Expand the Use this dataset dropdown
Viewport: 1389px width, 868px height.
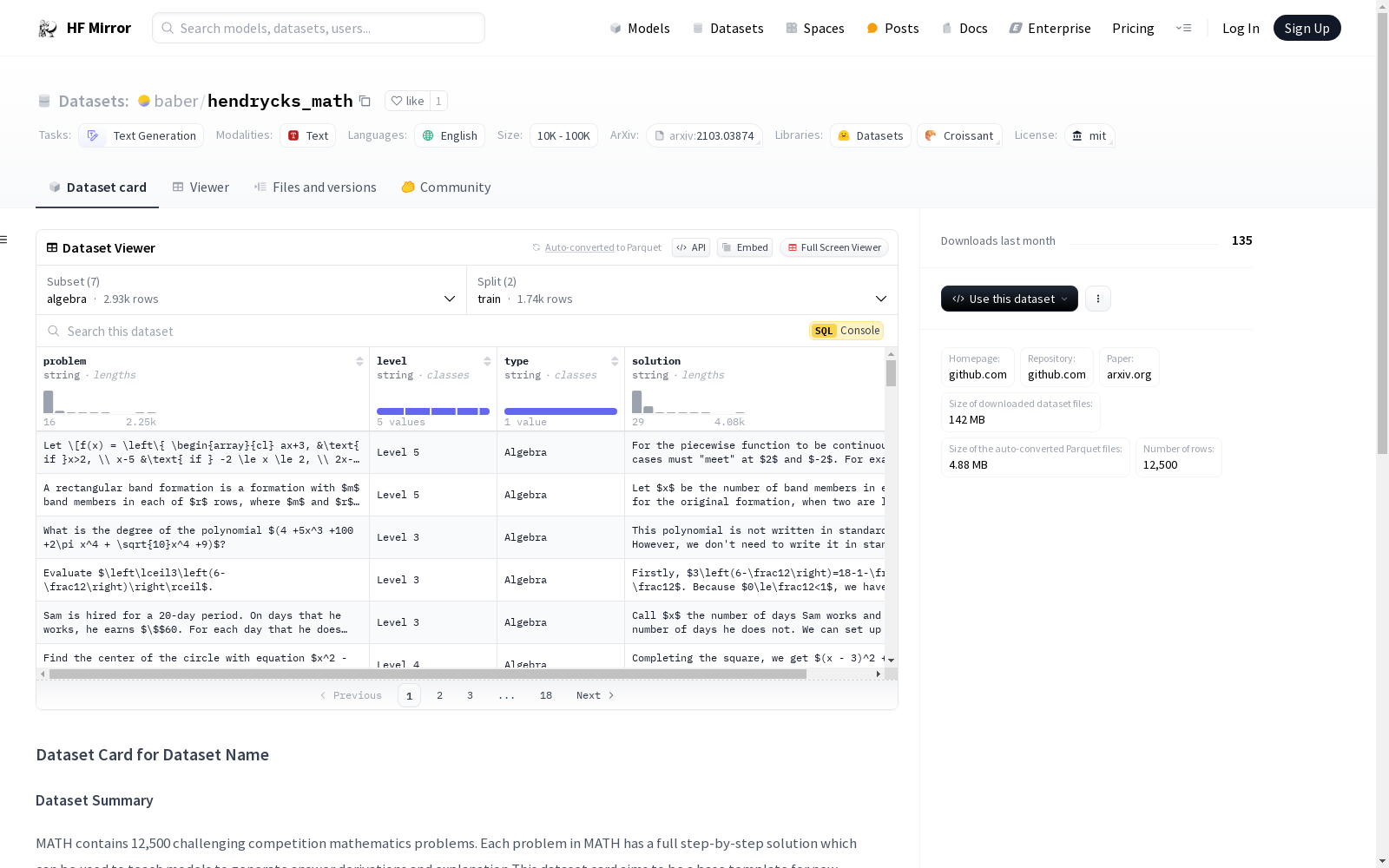pyautogui.click(x=1009, y=299)
